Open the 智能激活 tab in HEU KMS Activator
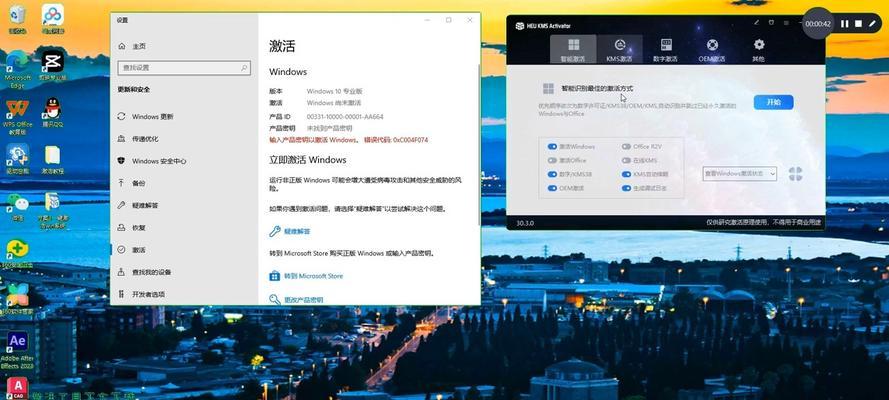Viewport: 889px width, 400px height. click(x=573, y=49)
